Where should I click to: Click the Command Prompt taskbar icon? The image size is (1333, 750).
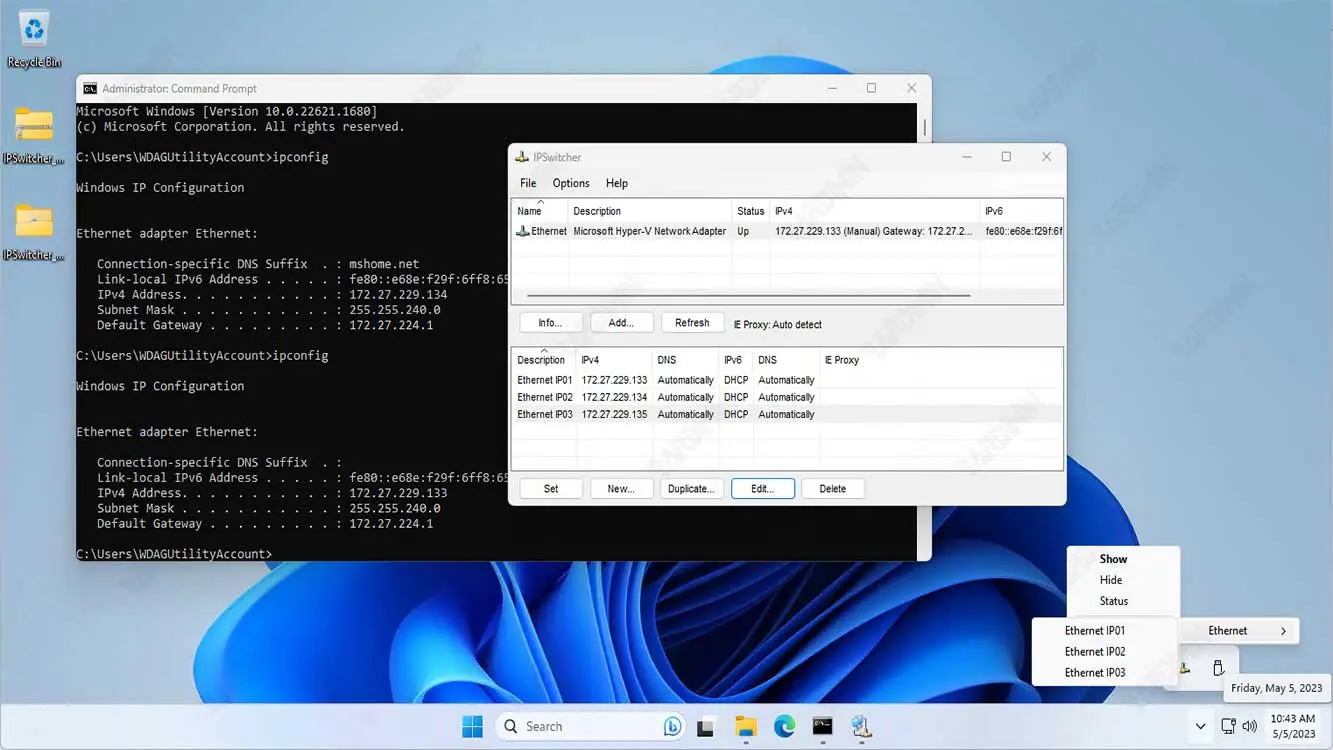(822, 726)
